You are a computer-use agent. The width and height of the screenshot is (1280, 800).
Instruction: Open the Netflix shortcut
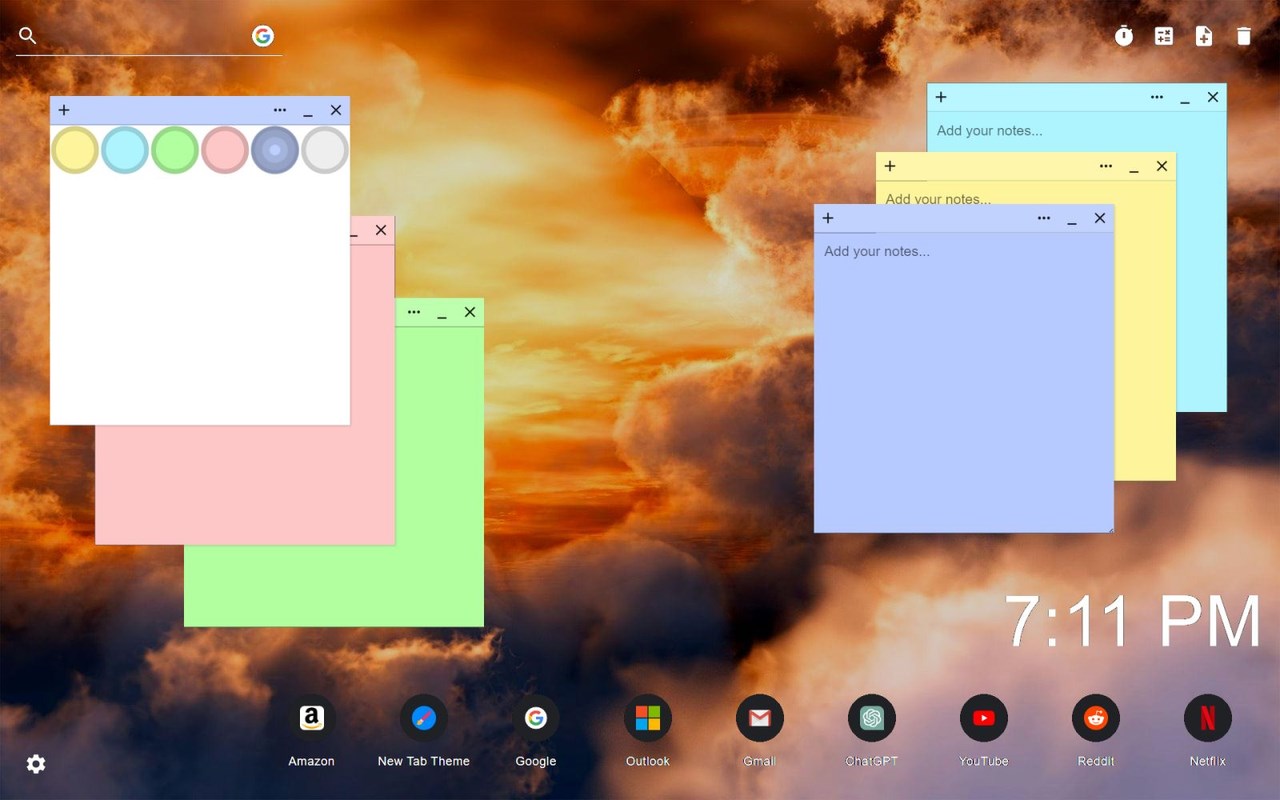[x=1208, y=718]
